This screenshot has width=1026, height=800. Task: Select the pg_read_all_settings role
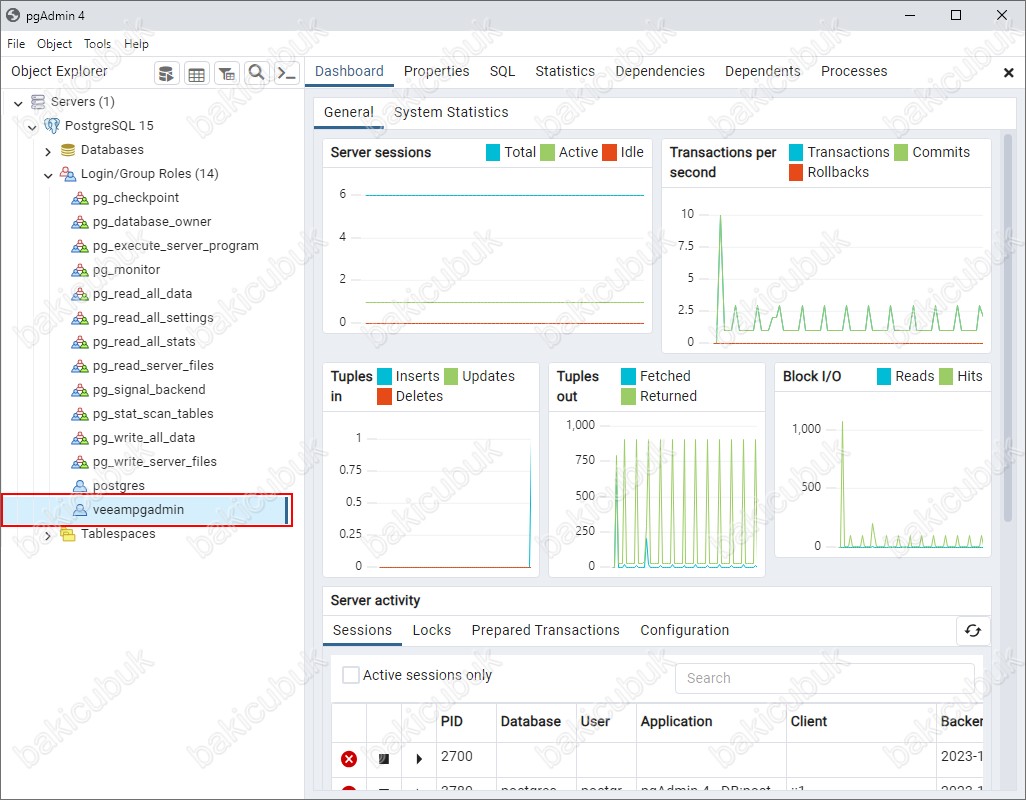[153, 318]
